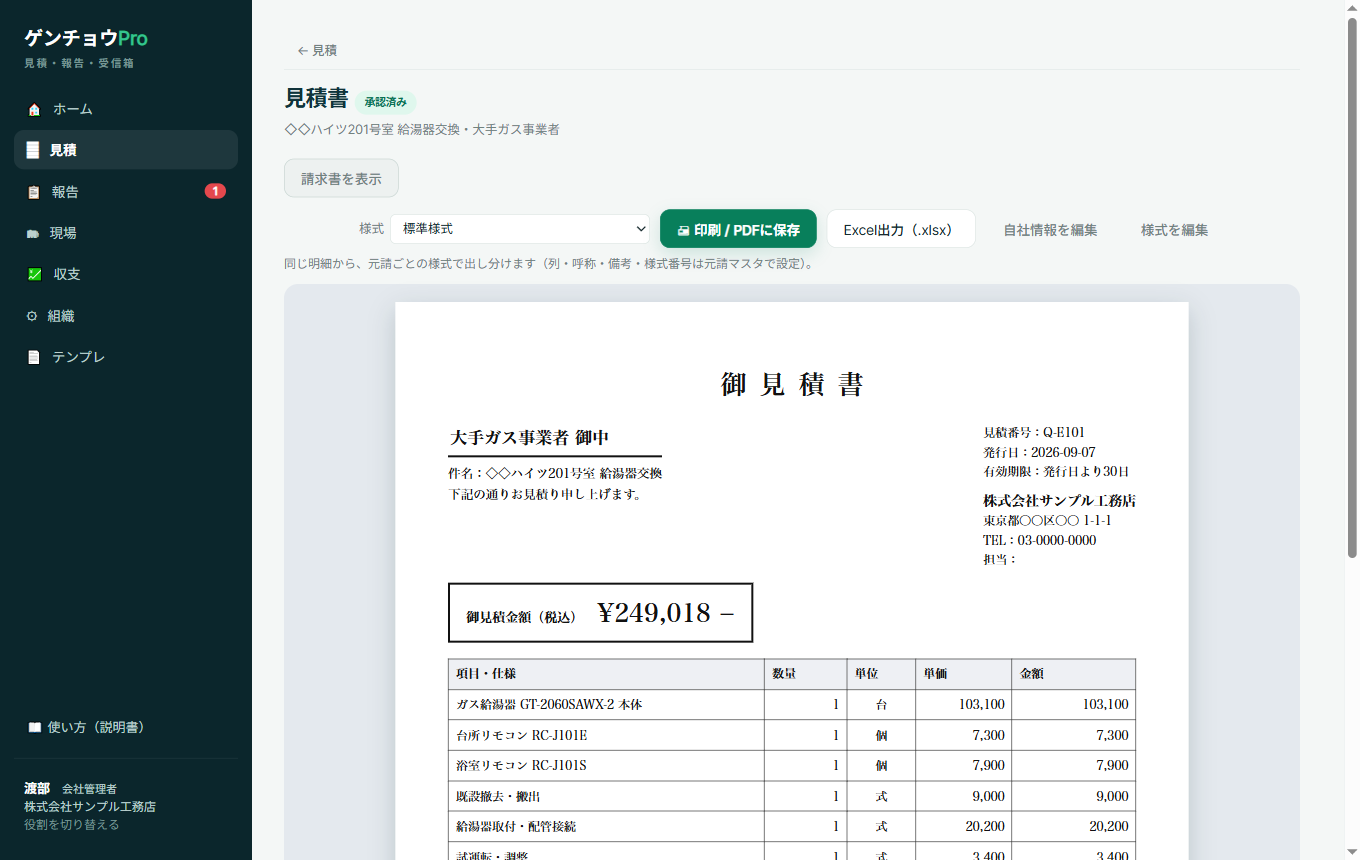Click 単位 column header
This screenshot has height=860, width=1360.
(x=881, y=674)
